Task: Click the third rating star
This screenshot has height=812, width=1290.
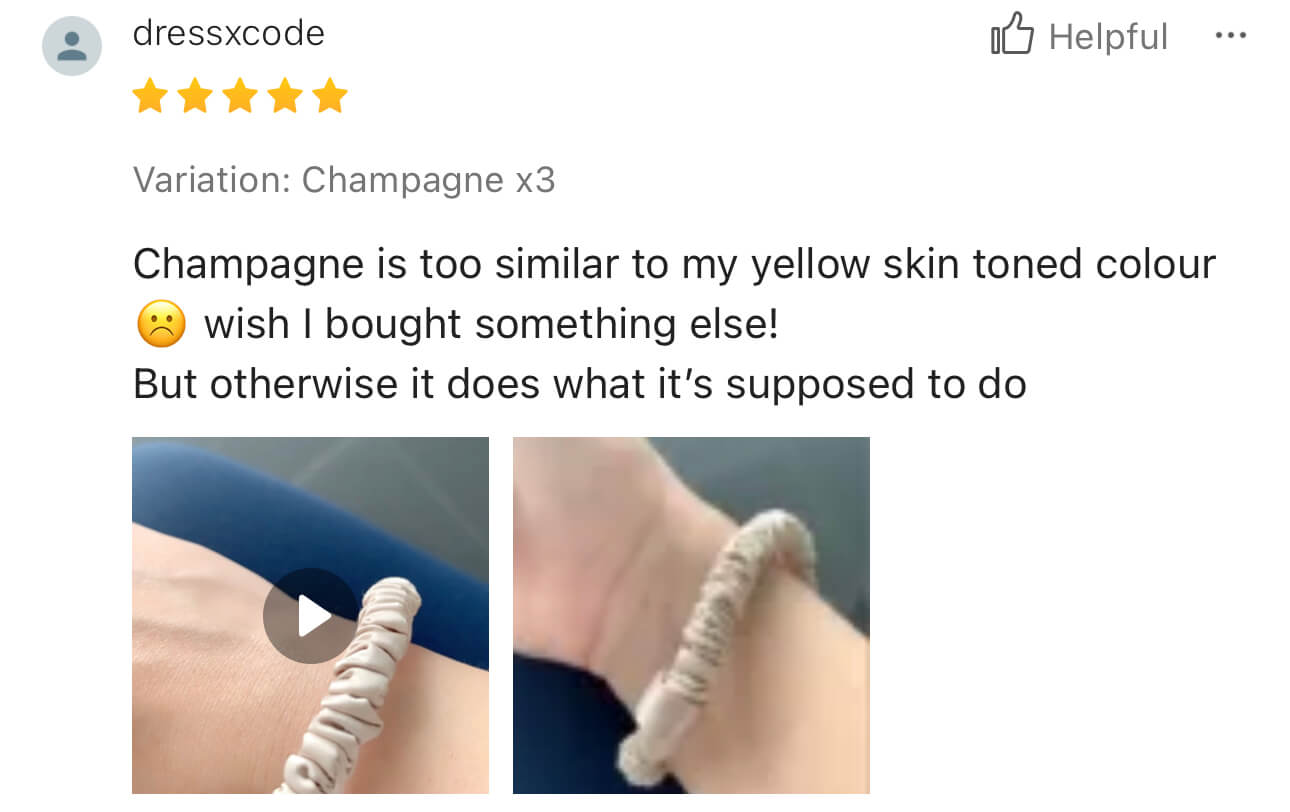Action: [240, 97]
